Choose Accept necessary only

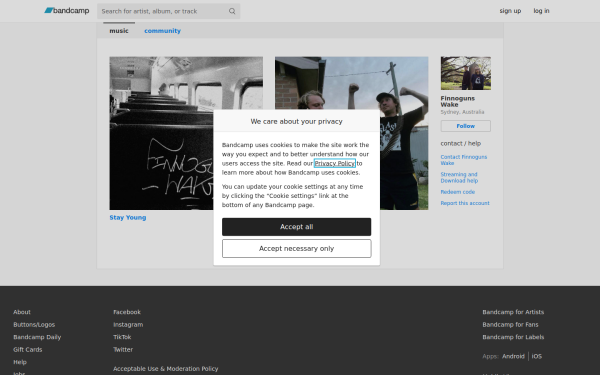pos(296,248)
